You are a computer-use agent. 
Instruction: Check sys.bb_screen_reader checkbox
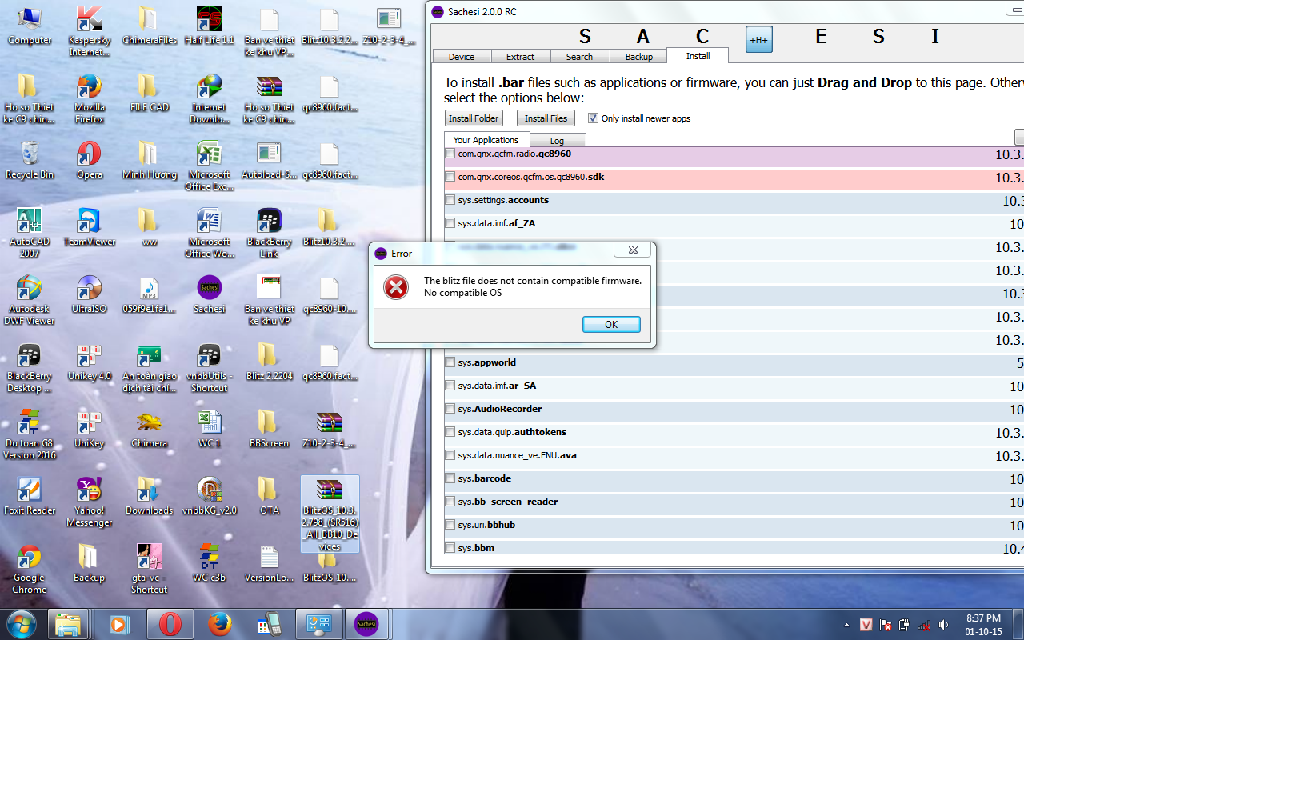coord(450,502)
